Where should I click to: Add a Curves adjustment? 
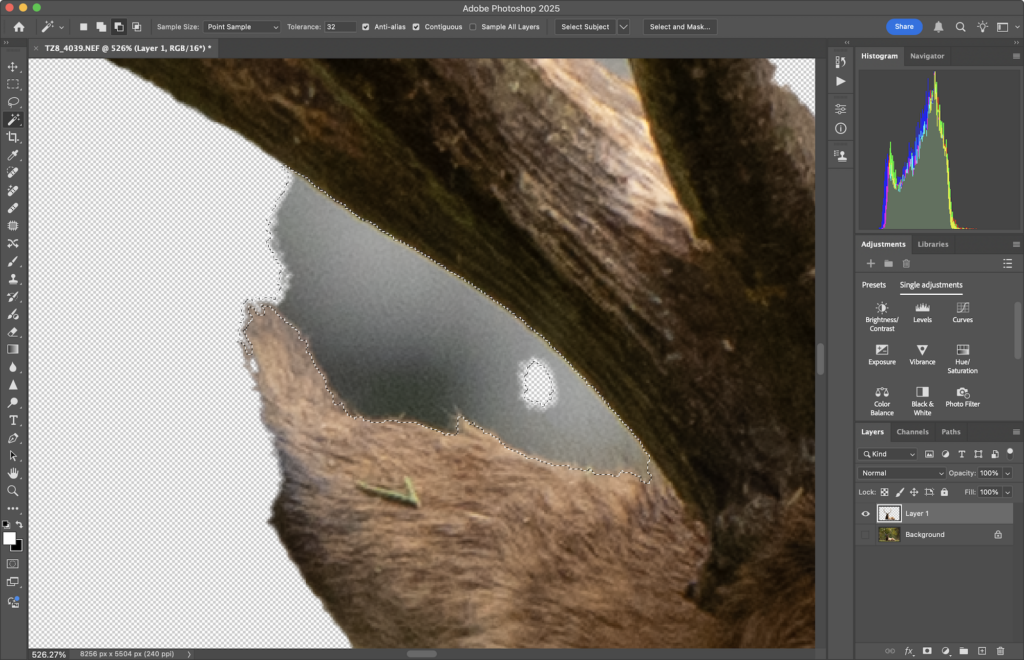[962, 310]
